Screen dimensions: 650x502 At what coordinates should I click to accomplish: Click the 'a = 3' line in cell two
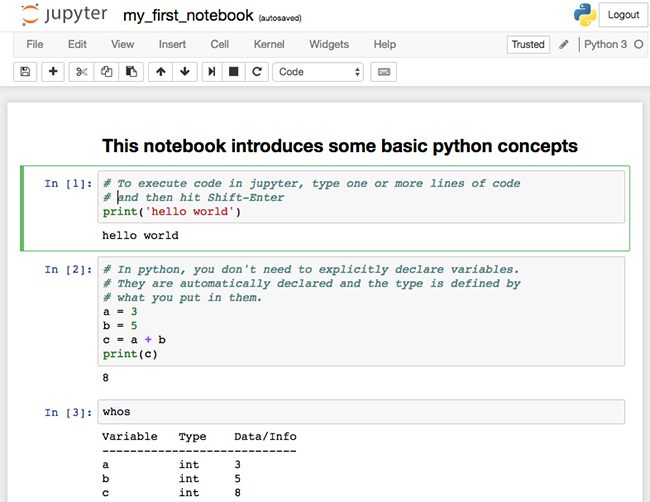pos(120,312)
